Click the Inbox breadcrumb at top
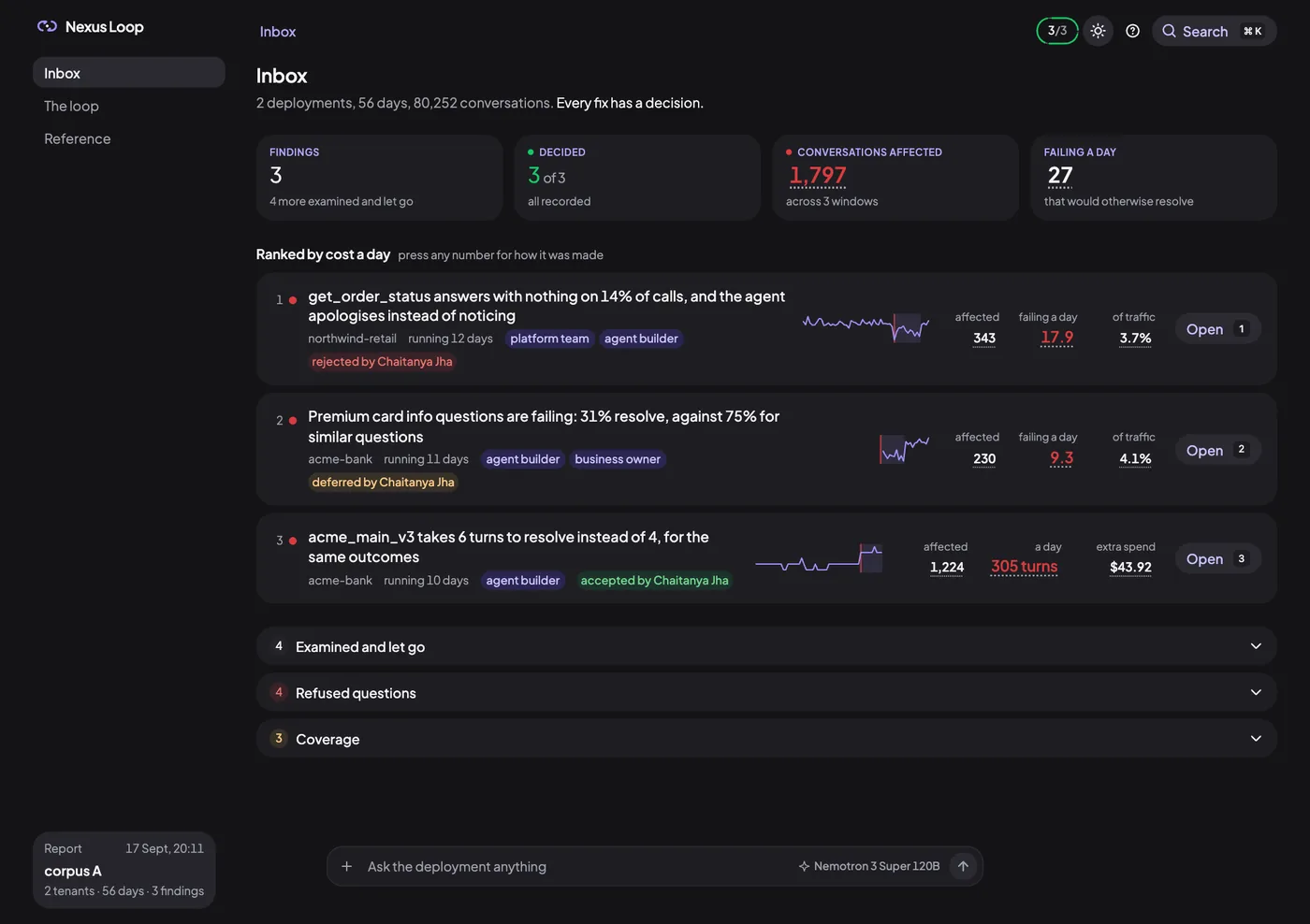Screen dimensions: 1310x924 [278, 32]
